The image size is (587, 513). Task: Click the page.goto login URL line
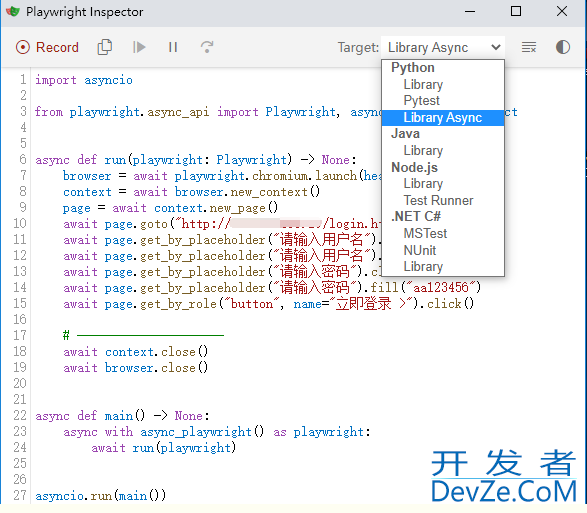[x=222, y=224]
